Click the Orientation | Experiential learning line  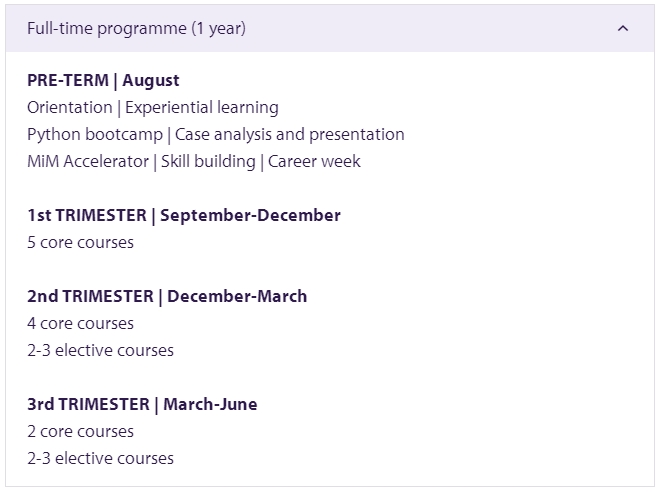tap(153, 108)
